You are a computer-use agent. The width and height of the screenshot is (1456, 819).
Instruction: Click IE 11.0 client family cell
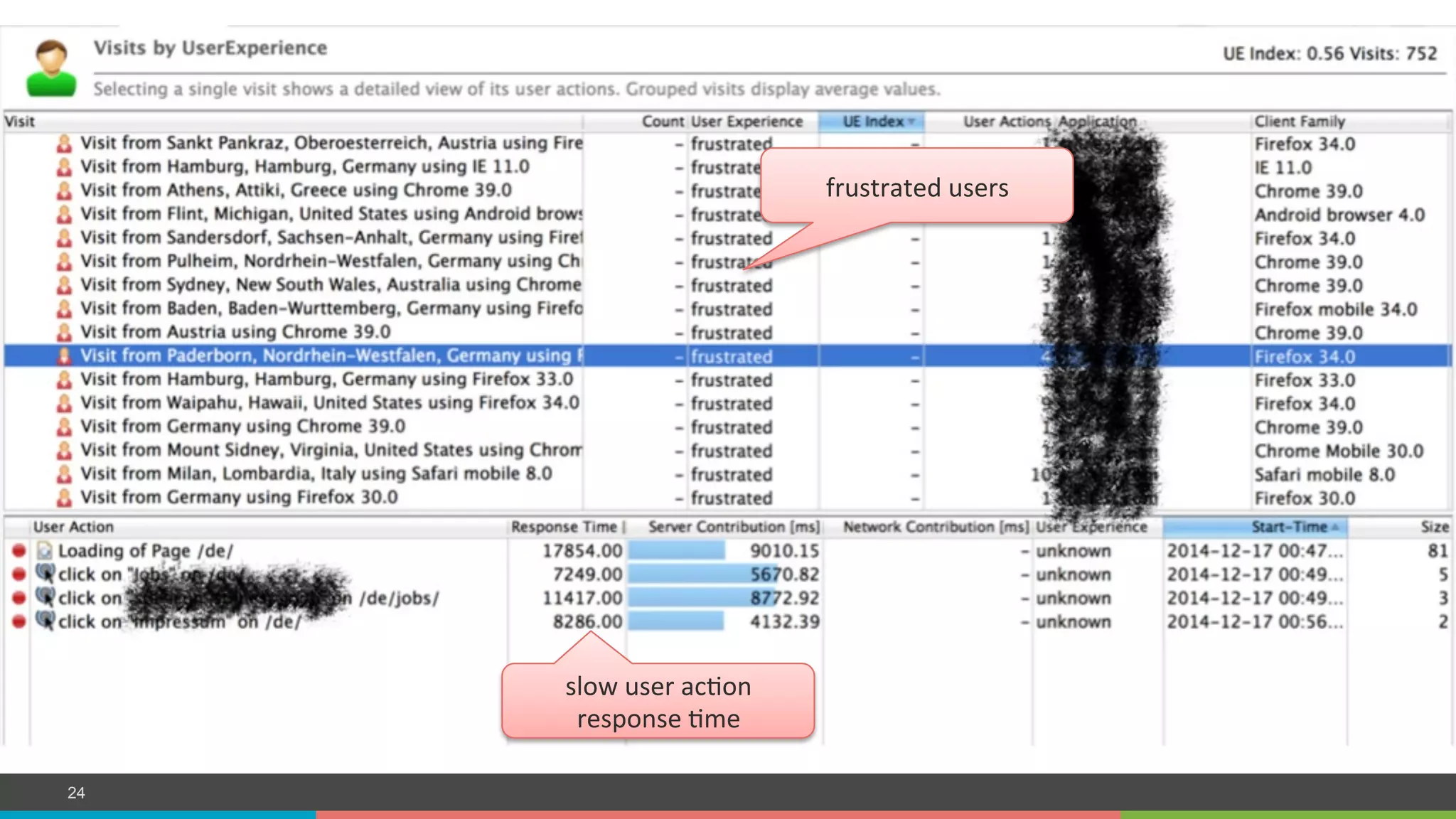tap(1283, 168)
